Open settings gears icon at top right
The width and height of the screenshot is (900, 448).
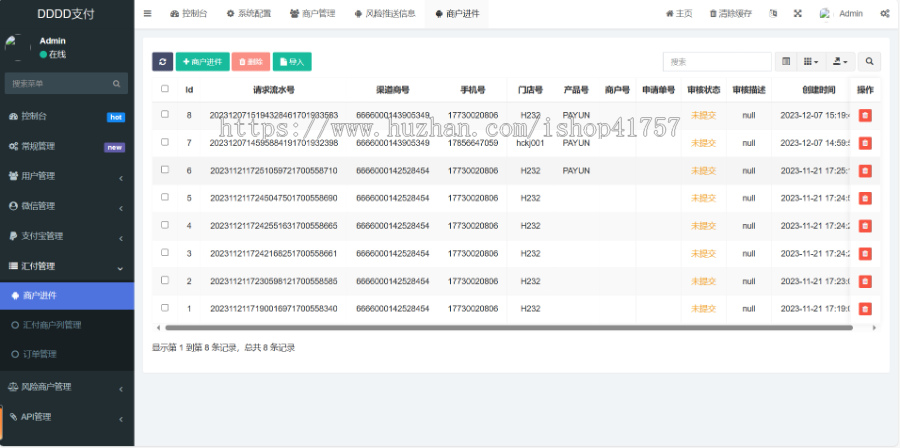(885, 14)
